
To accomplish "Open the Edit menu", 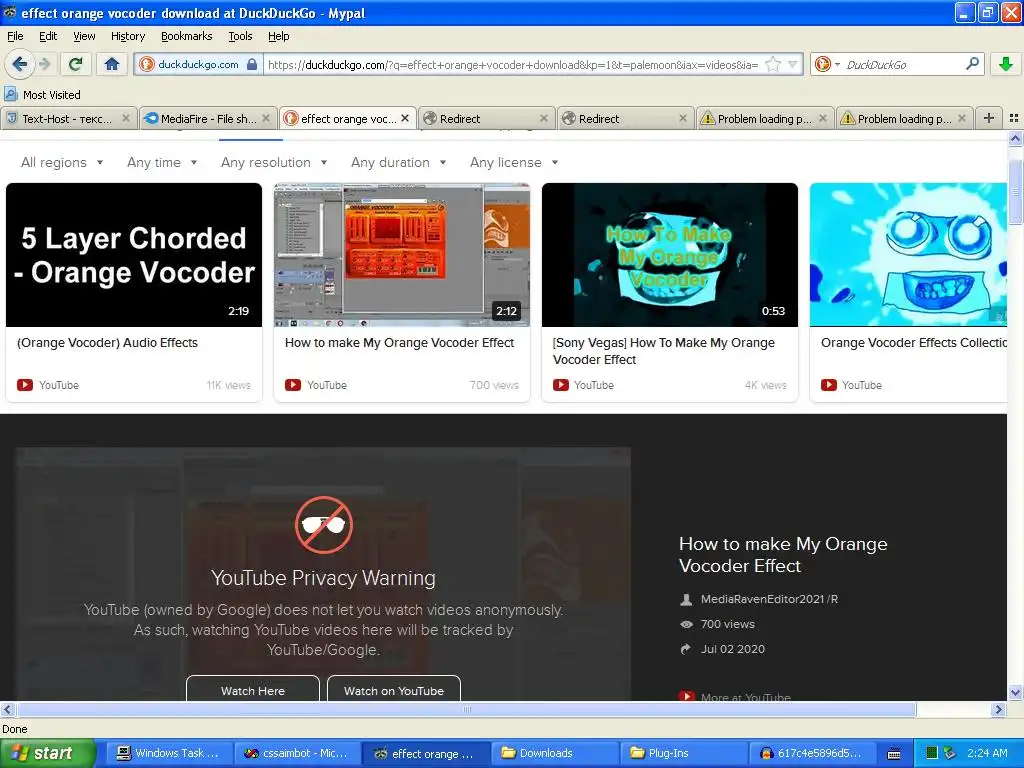I will tap(48, 36).
